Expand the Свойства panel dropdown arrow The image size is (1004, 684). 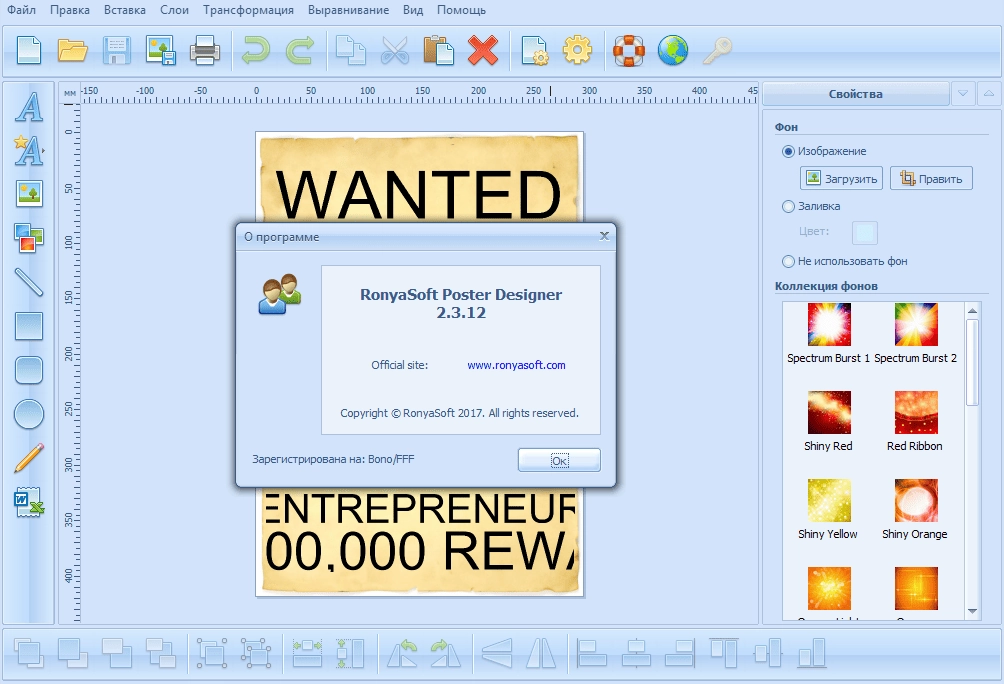[x=962, y=94]
